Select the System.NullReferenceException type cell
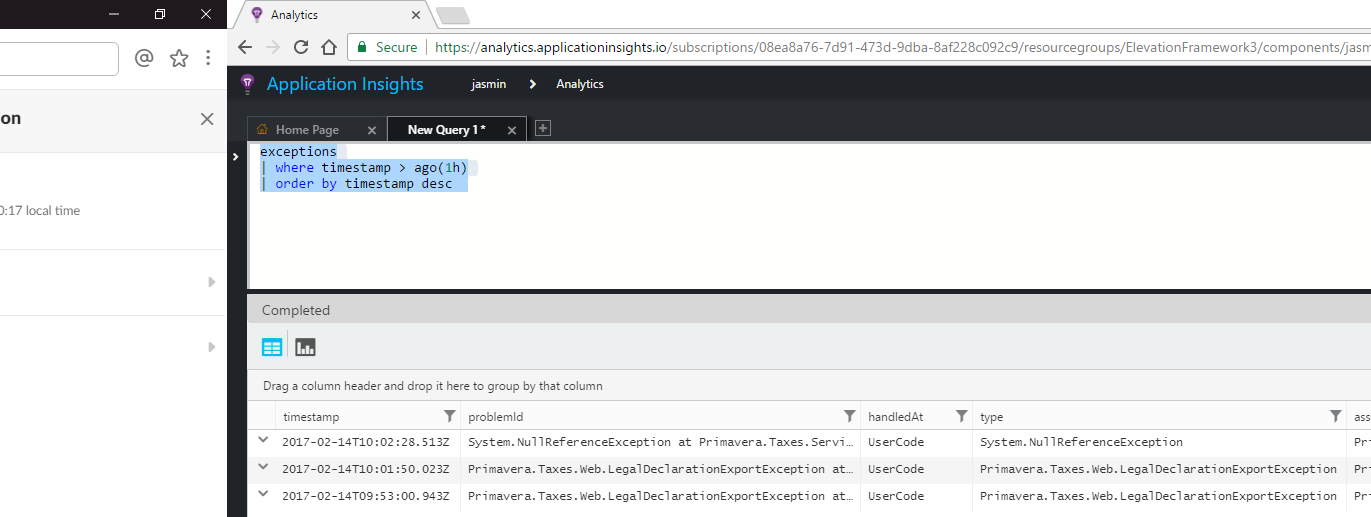This screenshot has height=517, width=1371. click(1081, 442)
